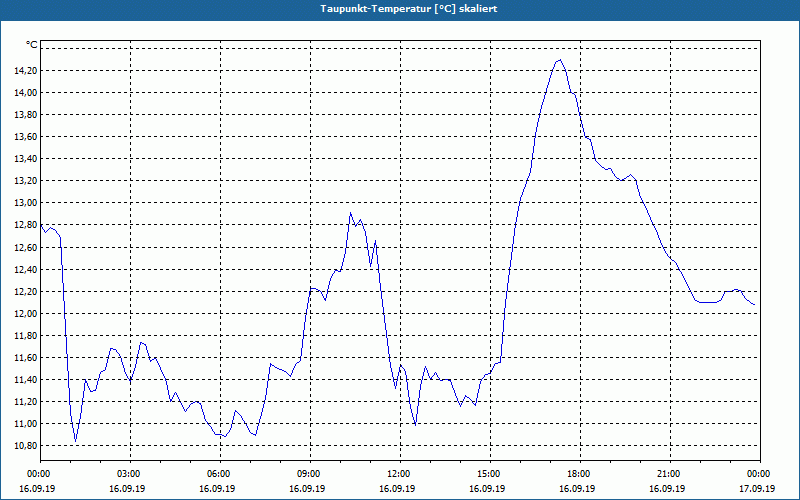Viewport: 800px width, 500px height.
Task: Click the y-axis value 13,00
Action: (x=27, y=203)
